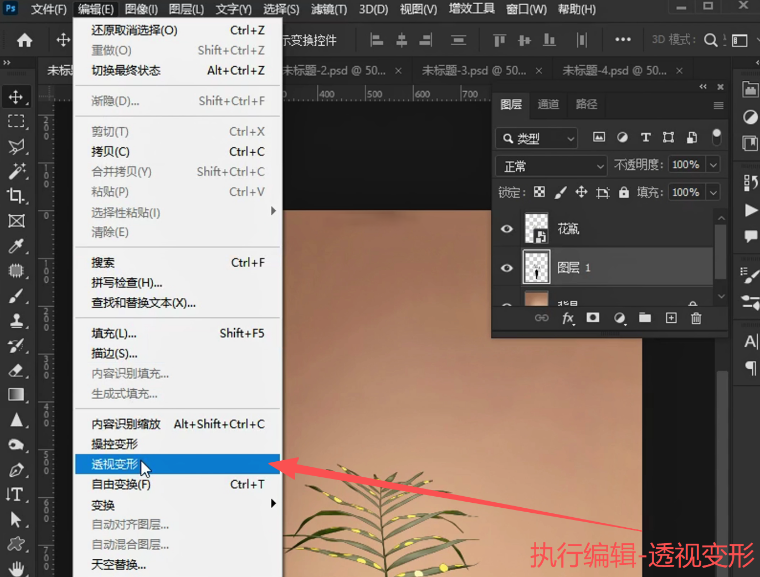Select the Clone Stamp tool
760x577 pixels.
(x=16, y=321)
